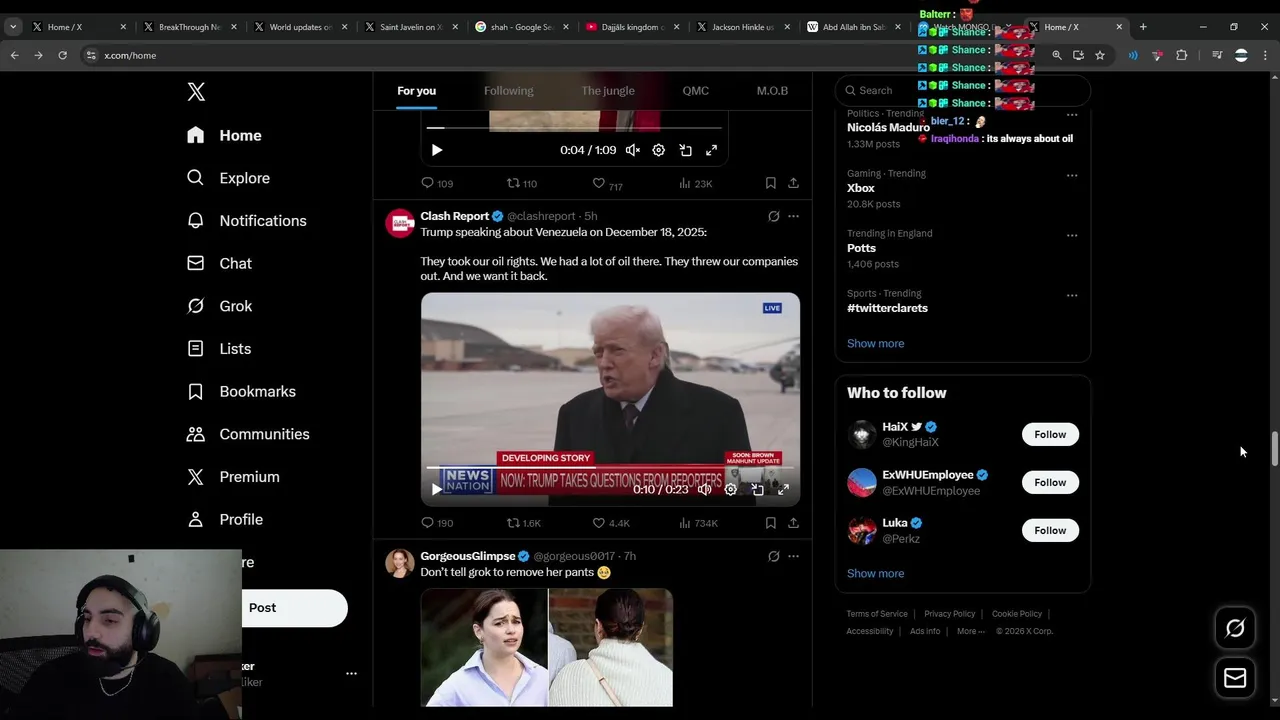Switch to the Following tab

coord(508,91)
